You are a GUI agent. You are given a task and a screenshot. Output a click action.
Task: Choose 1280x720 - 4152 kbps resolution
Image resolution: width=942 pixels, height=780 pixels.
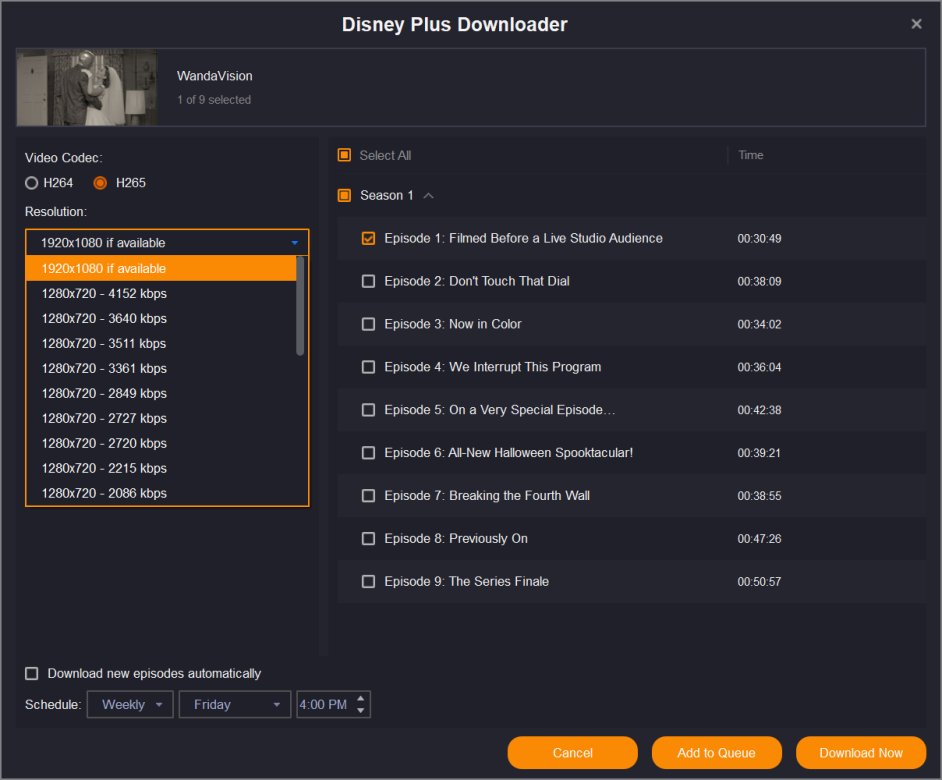coord(104,294)
